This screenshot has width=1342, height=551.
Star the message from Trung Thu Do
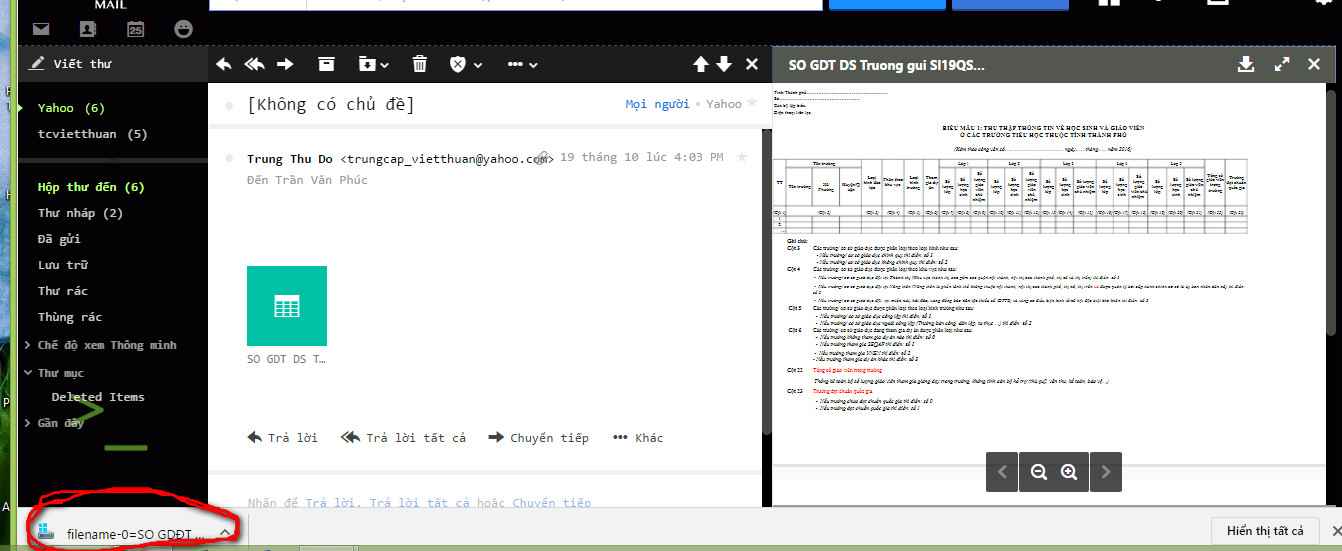[741, 157]
